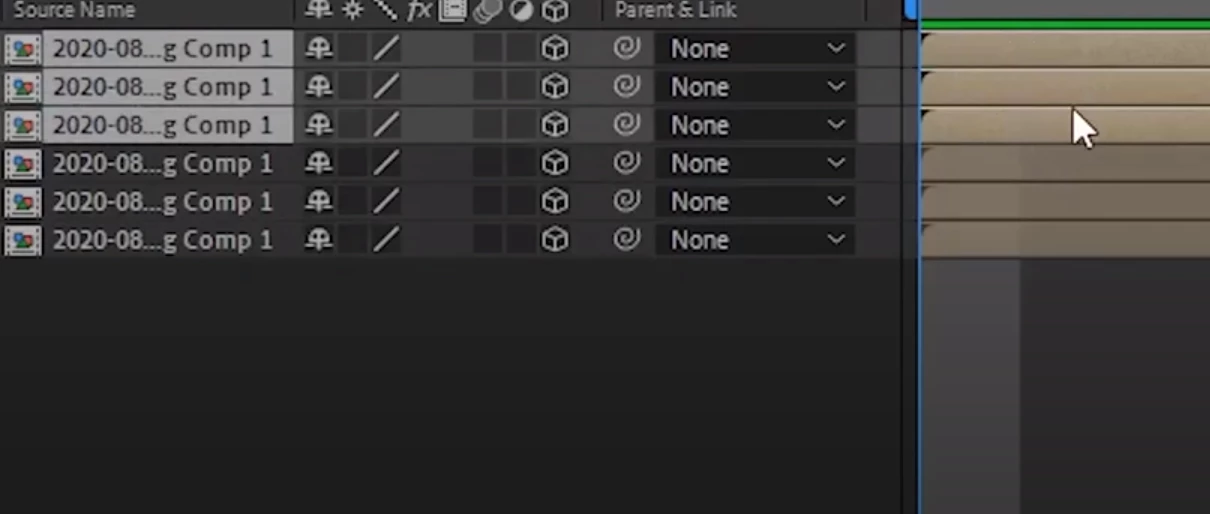Image resolution: width=1210 pixels, height=514 pixels.
Task: Click the blue current time indicator handle
Action: pyautogui.click(x=911, y=9)
